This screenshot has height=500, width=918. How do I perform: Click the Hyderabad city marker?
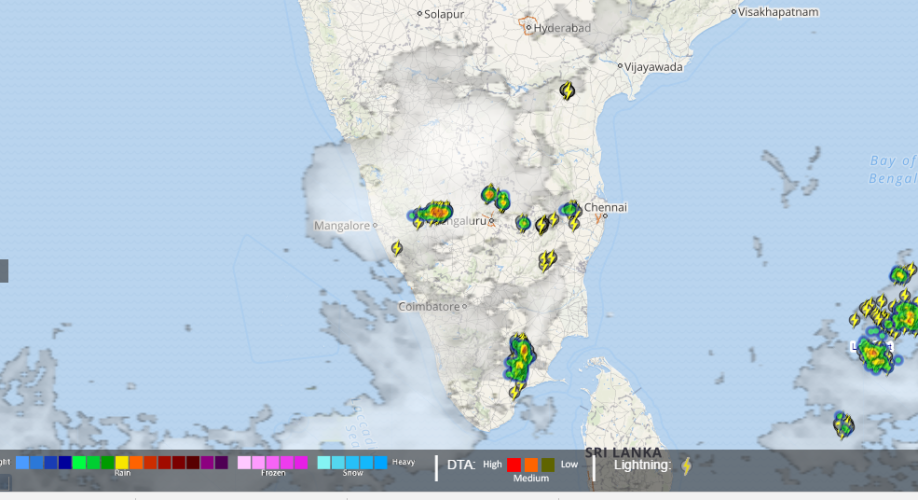[x=529, y=28]
